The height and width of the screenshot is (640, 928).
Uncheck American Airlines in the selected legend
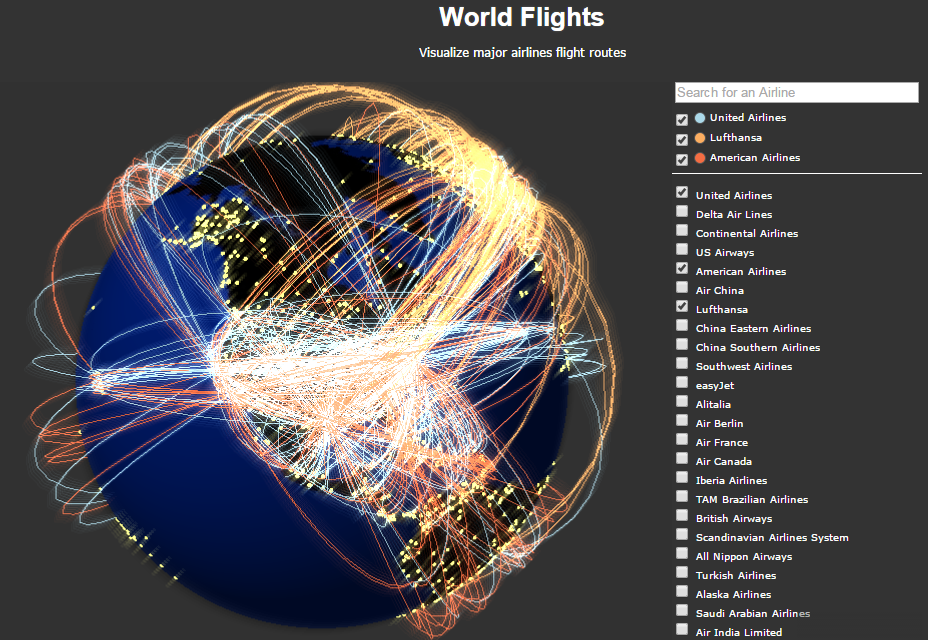click(x=682, y=159)
